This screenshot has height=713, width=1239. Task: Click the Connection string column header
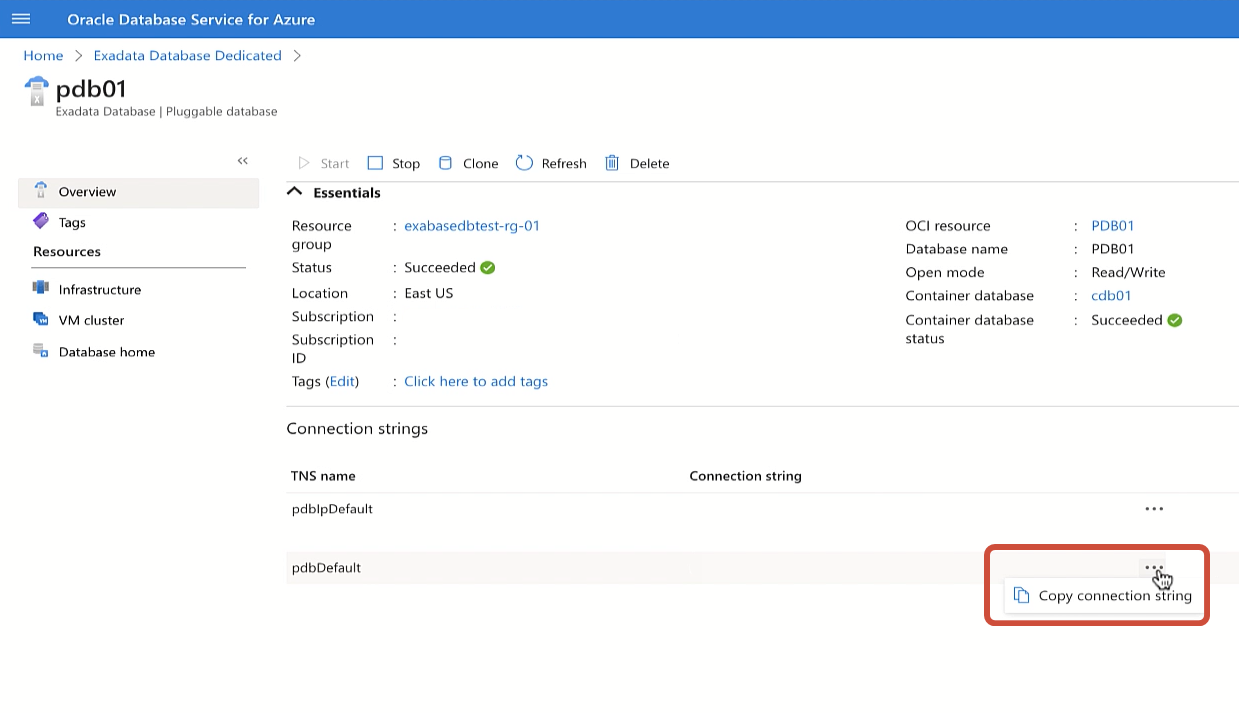pyautogui.click(x=746, y=476)
